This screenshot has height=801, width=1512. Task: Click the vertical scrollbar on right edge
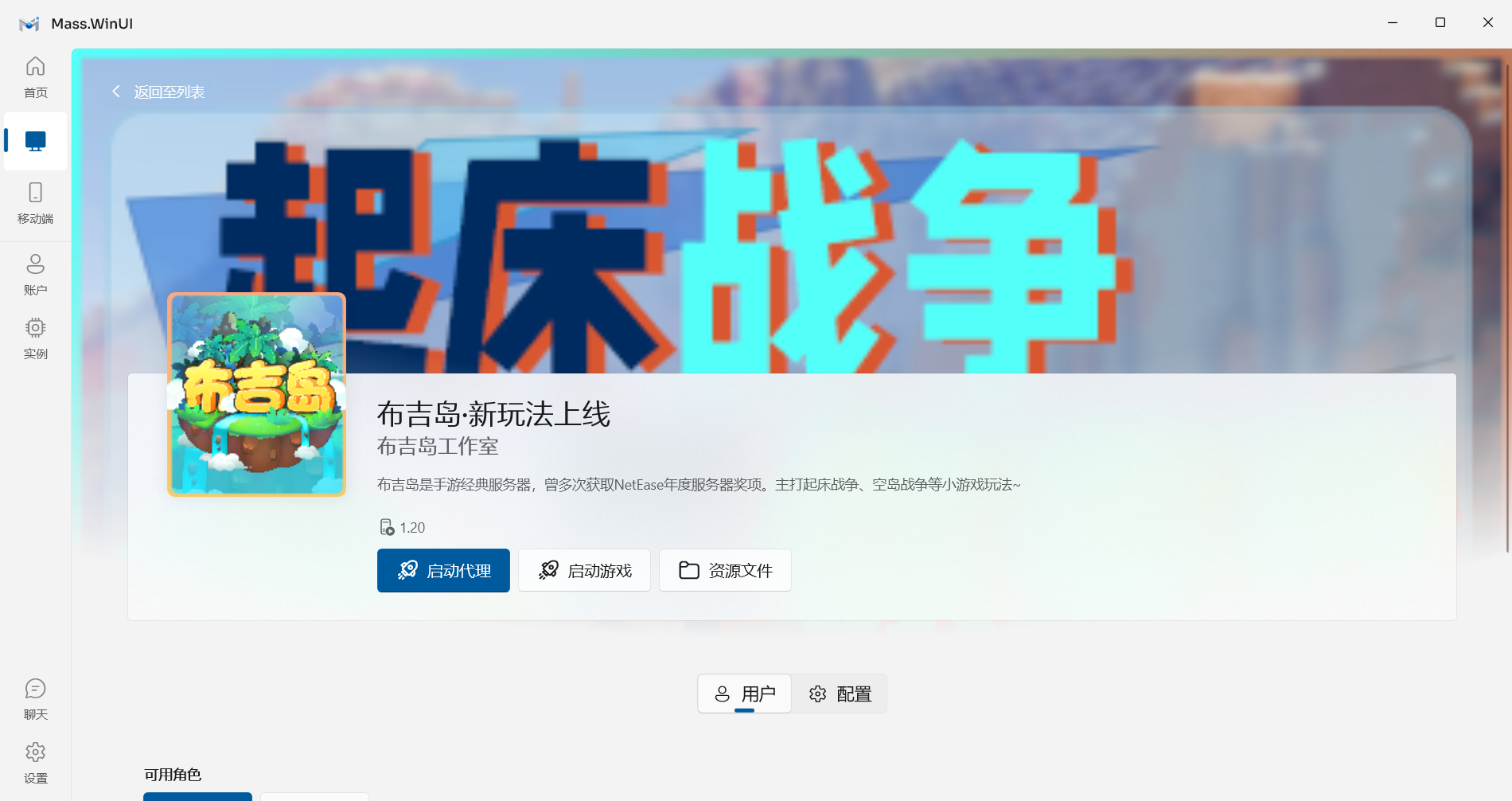point(1507,307)
